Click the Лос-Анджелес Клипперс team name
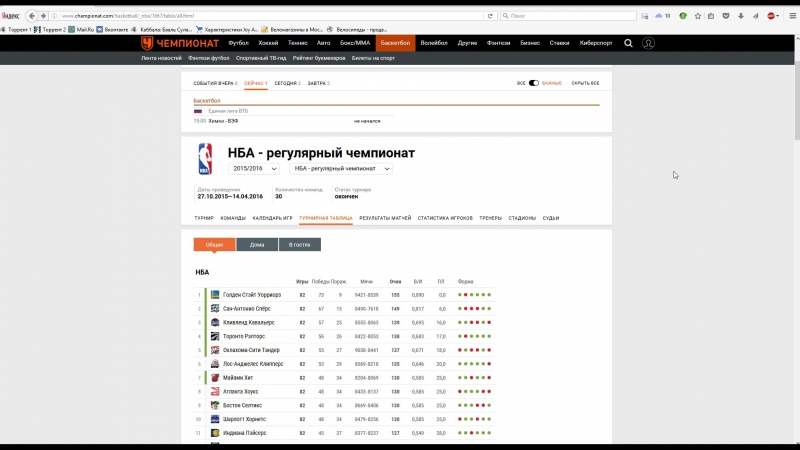The height and width of the screenshot is (450, 800). [x=253, y=364]
